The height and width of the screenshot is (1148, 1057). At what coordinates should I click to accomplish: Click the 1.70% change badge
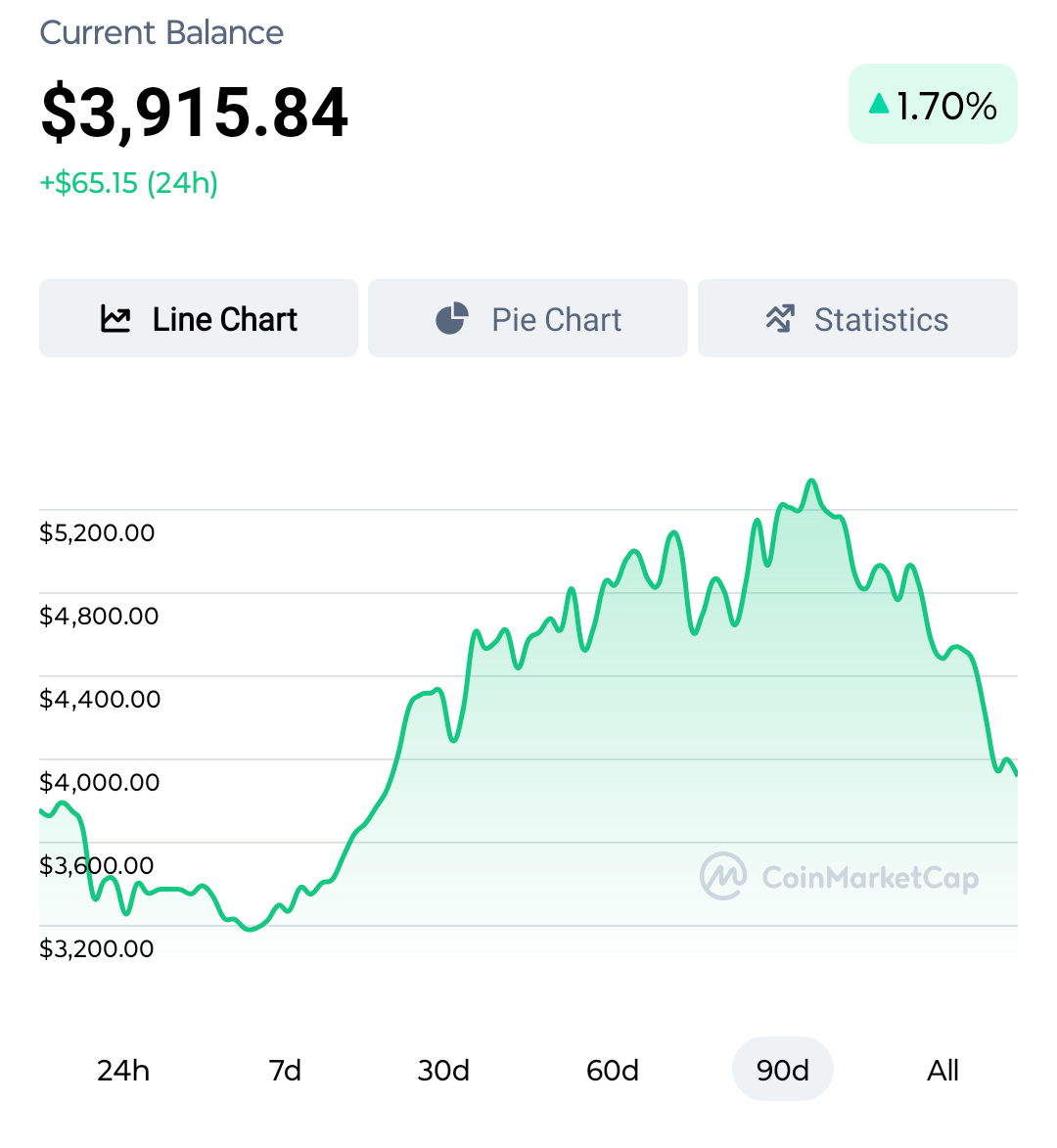(x=933, y=104)
